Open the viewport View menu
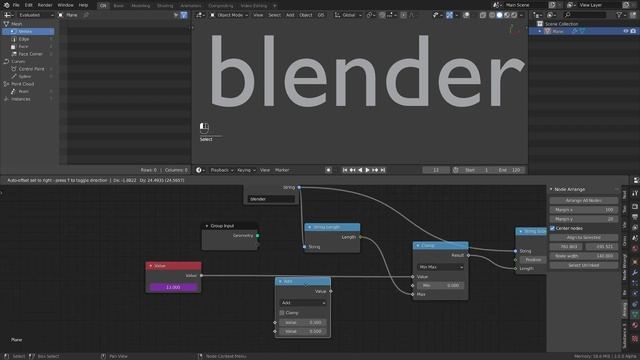 tap(258, 15)
